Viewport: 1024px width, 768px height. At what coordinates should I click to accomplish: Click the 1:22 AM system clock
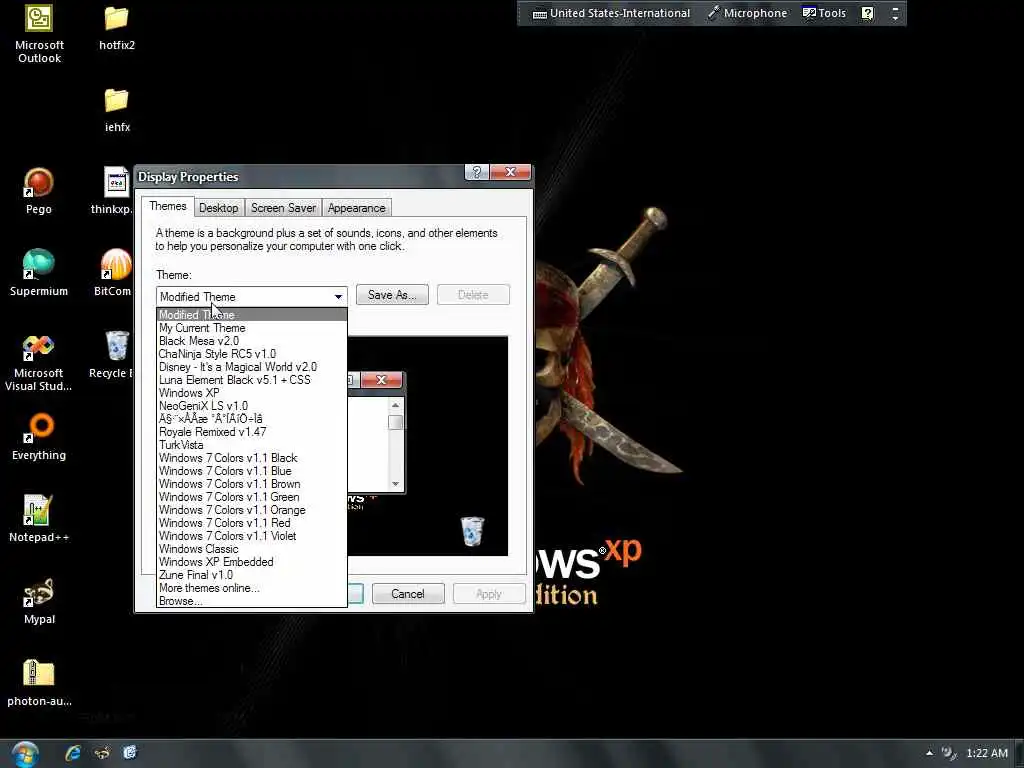tap(987, 753)
